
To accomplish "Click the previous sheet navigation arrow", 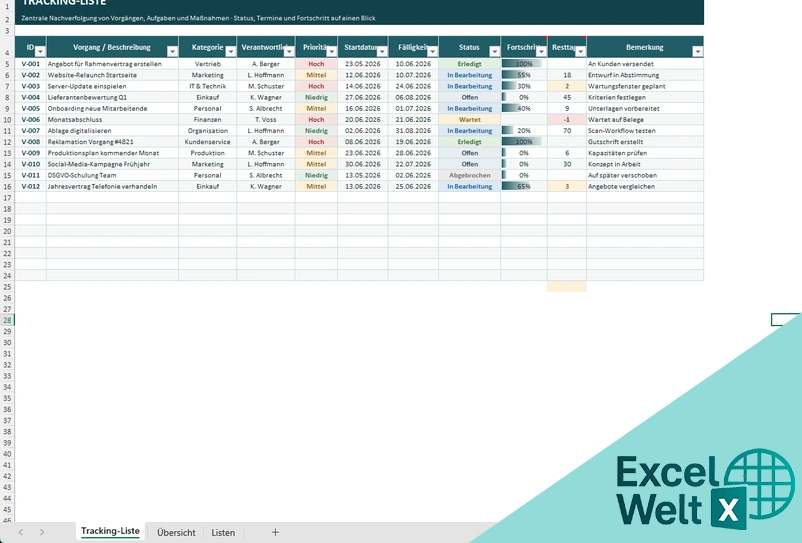I will 20,532.
